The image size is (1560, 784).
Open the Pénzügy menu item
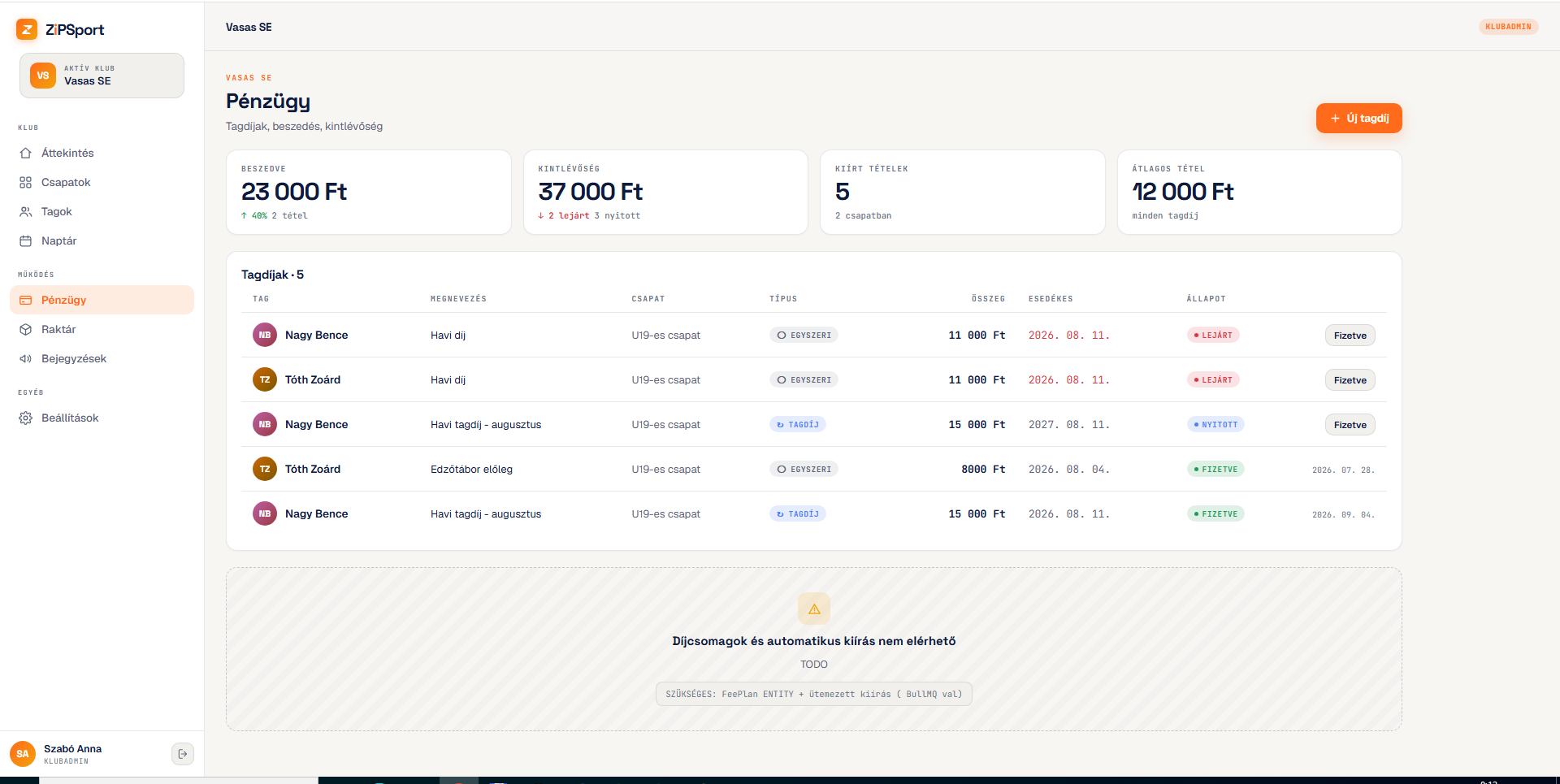pos(102,300)
